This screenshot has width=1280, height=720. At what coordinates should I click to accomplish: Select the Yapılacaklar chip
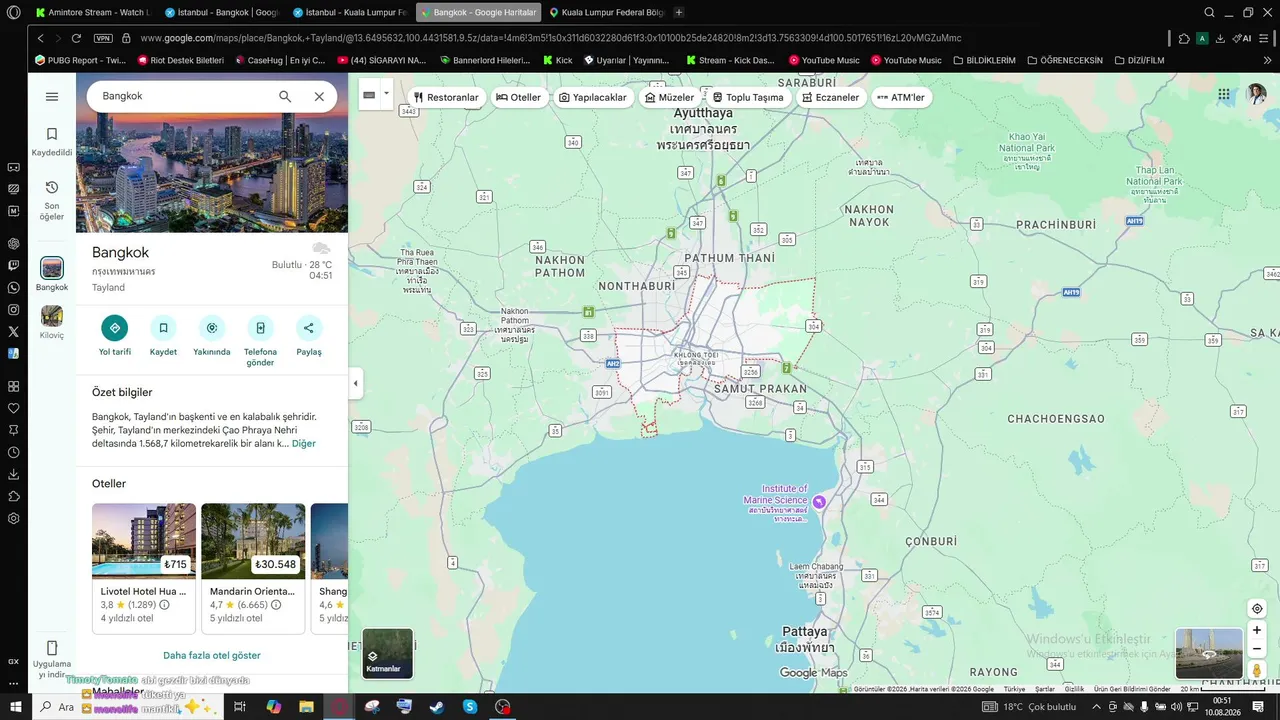[x=593, y=97]
